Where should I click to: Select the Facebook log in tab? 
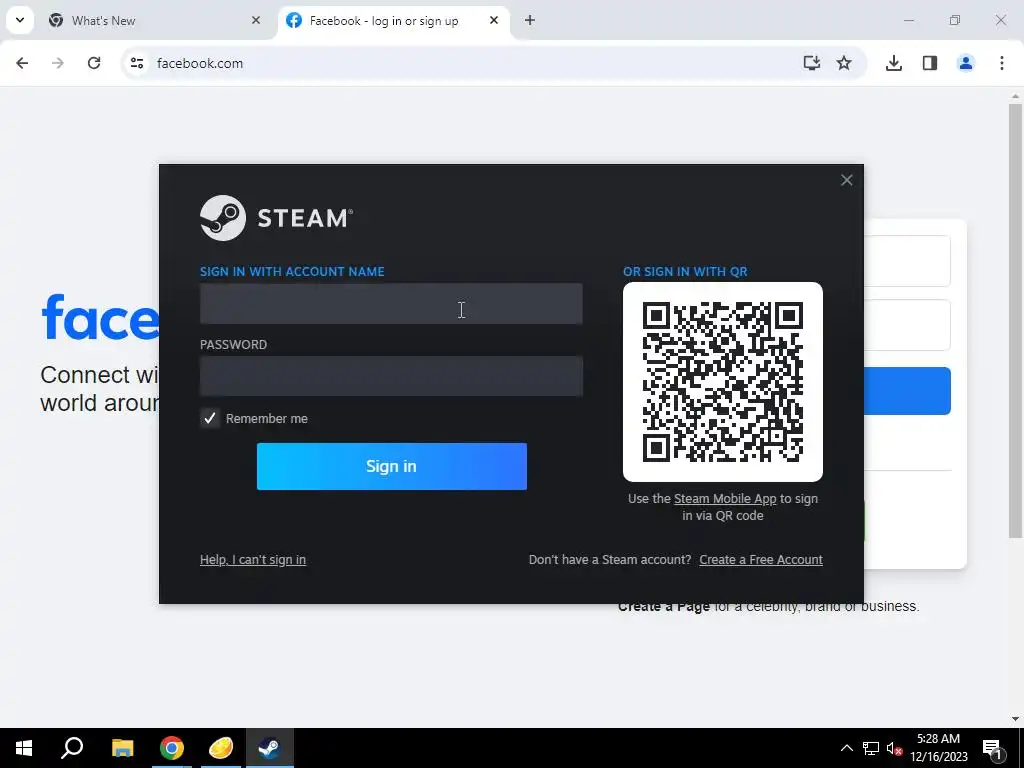(394, 21)
